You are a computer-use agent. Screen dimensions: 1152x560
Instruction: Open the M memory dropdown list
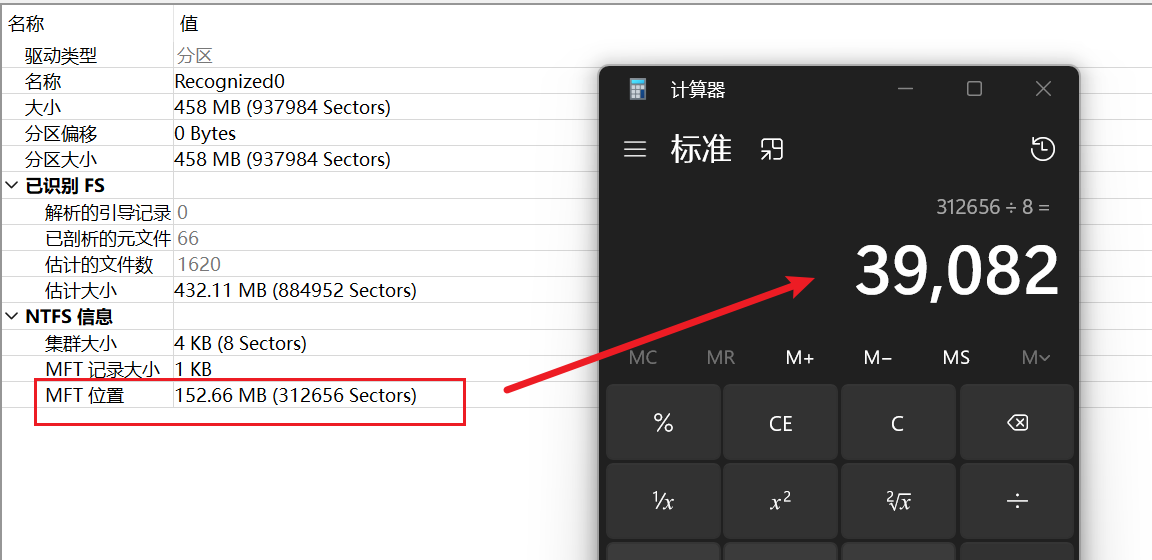click(1036, 358)
